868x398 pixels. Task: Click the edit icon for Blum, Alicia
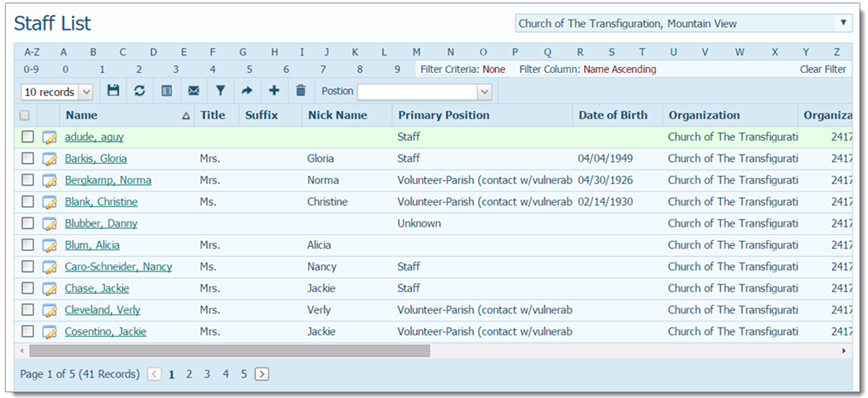50,245
